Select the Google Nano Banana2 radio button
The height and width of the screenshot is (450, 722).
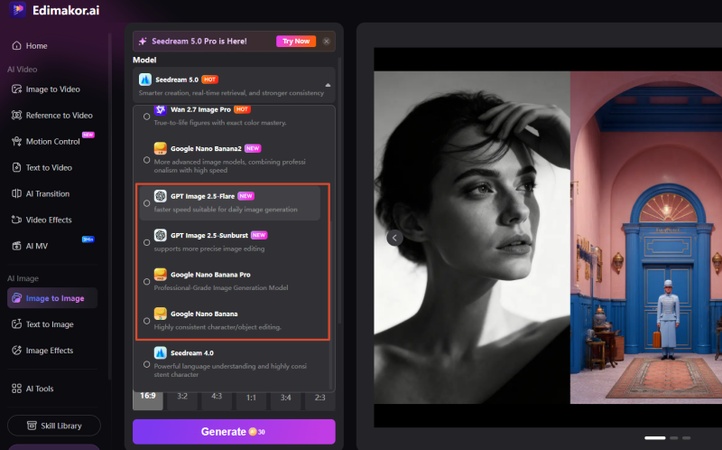point(146,160)
